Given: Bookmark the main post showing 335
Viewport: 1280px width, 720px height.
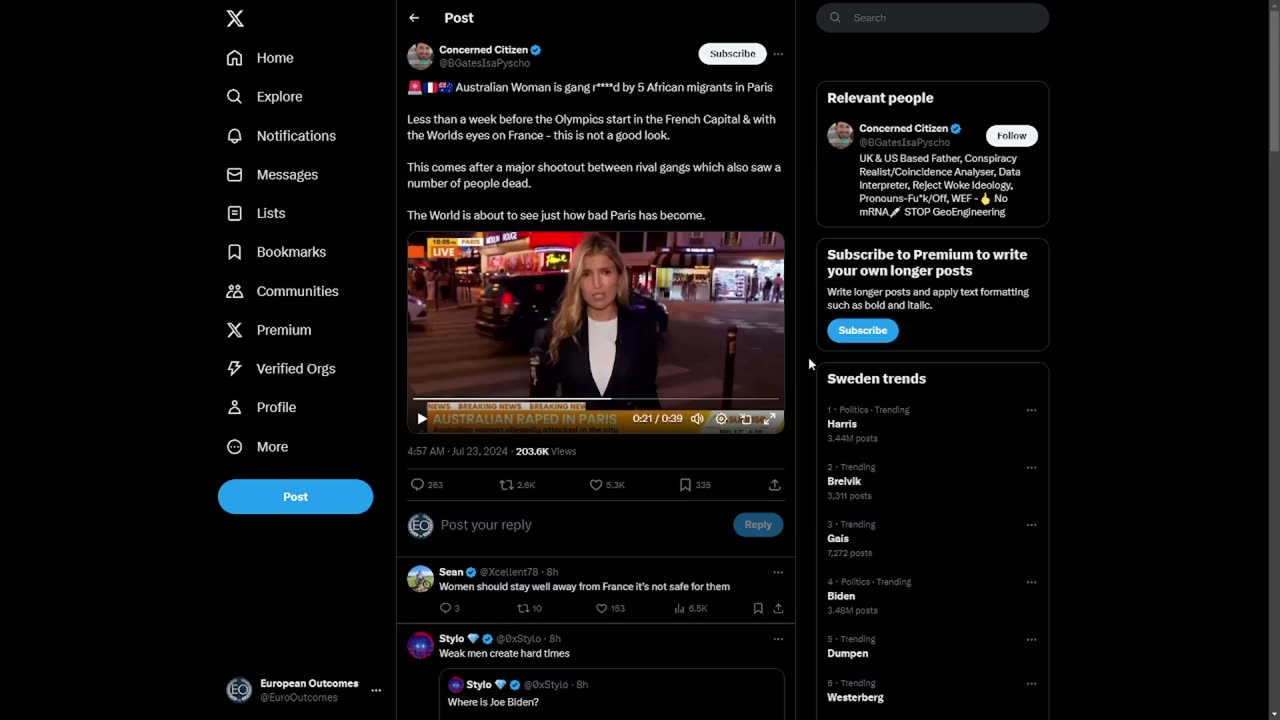Looking at the screenshot, I should pyautogui.click(x=685, y=485).
